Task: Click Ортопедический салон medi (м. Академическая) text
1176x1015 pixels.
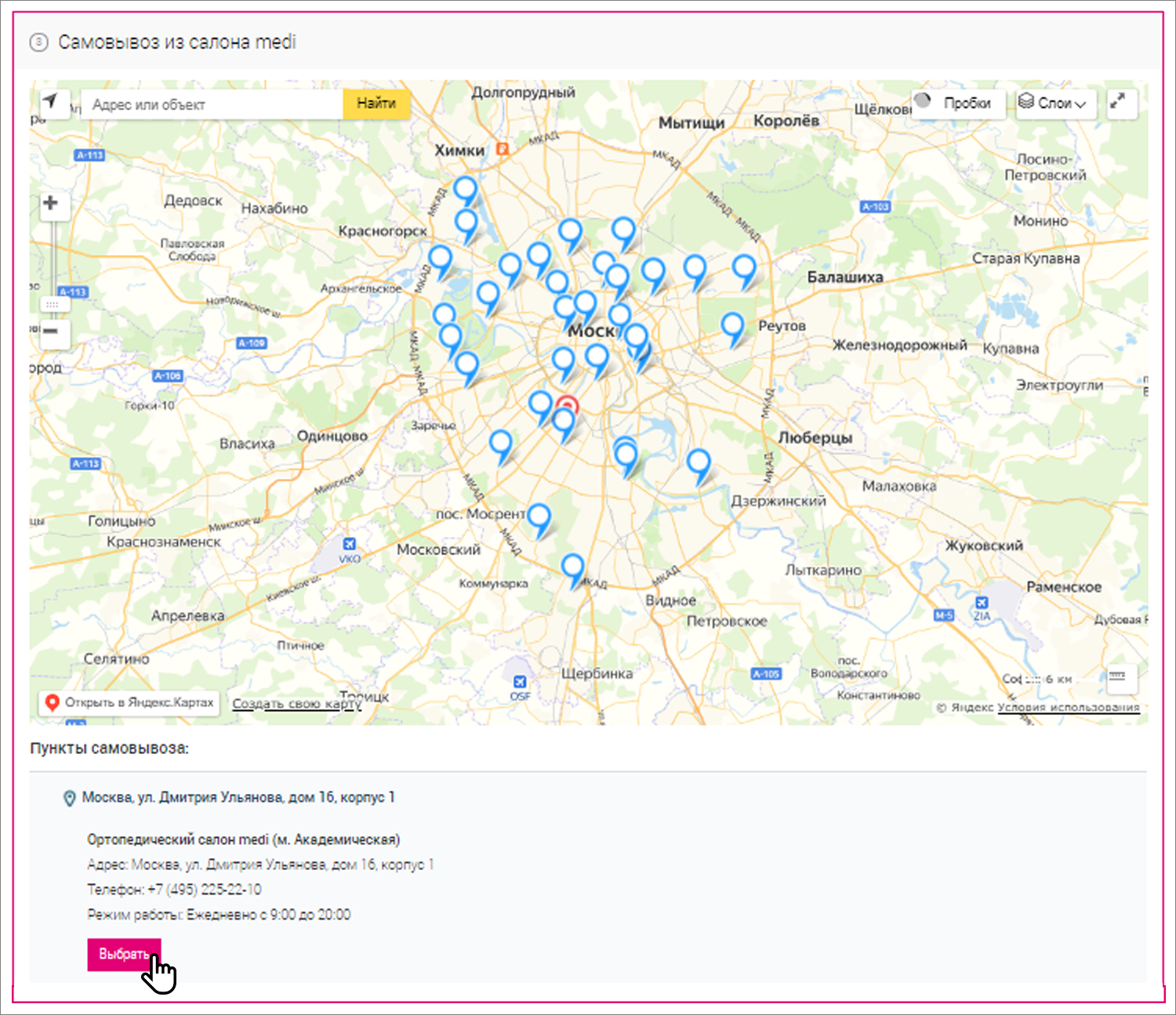Action: click(244, 839)
